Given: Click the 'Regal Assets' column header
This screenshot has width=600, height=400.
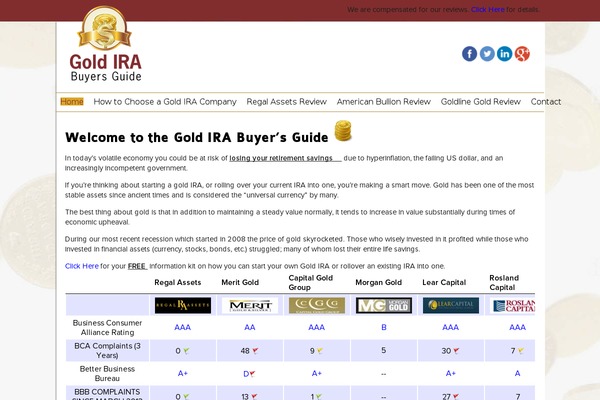Looking at the screenshot, I should pyautogui.click(x=178, y=282).
